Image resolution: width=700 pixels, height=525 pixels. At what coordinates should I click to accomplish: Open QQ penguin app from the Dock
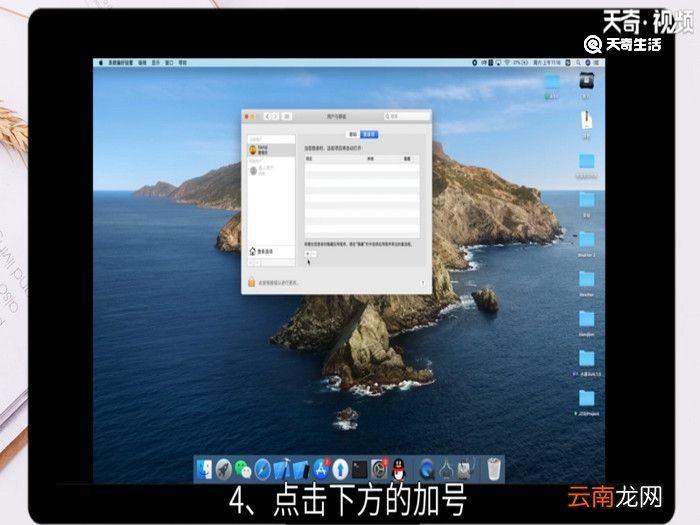tap(399, 469)
